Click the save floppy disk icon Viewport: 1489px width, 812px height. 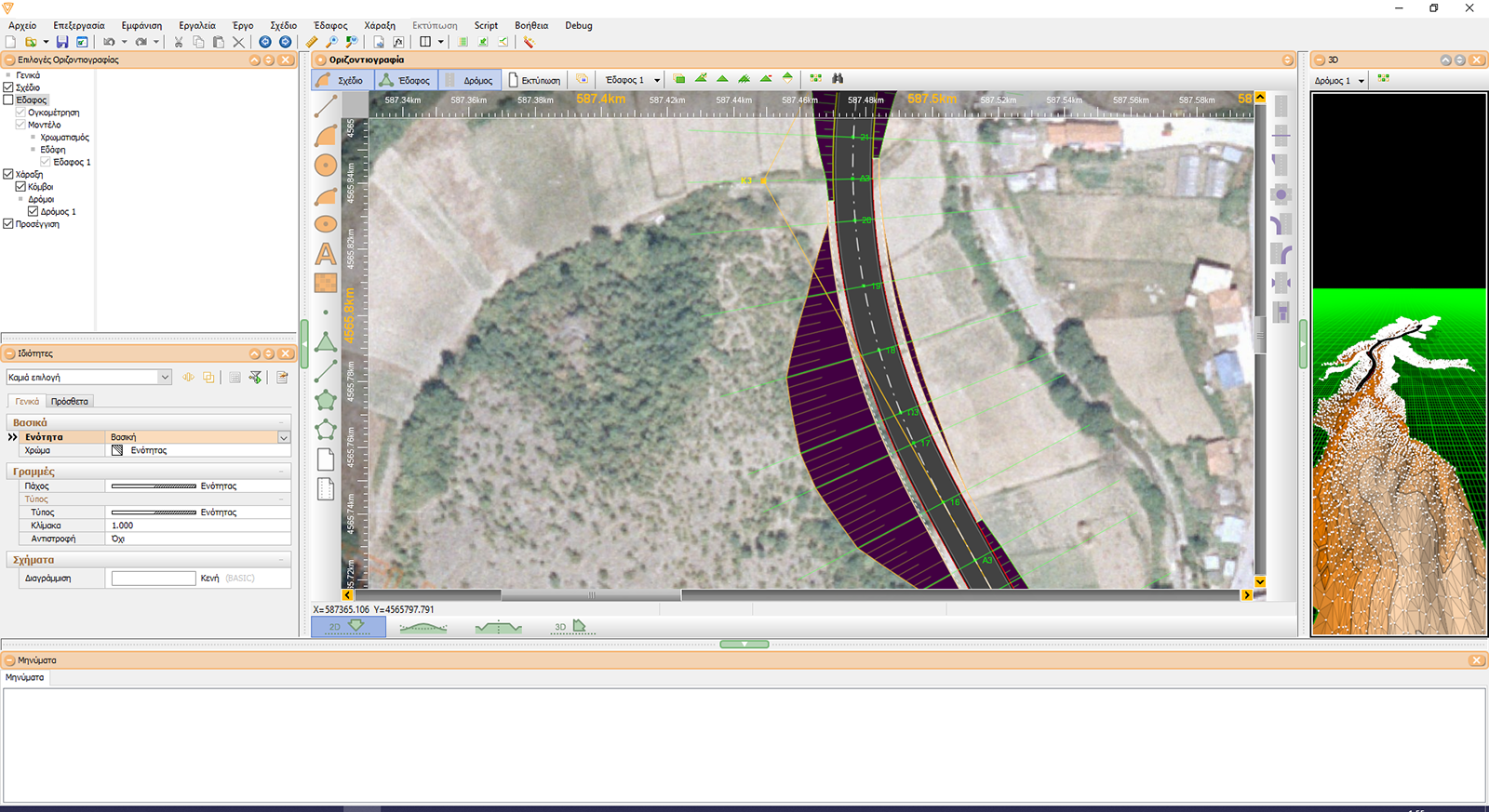point(61,42)
